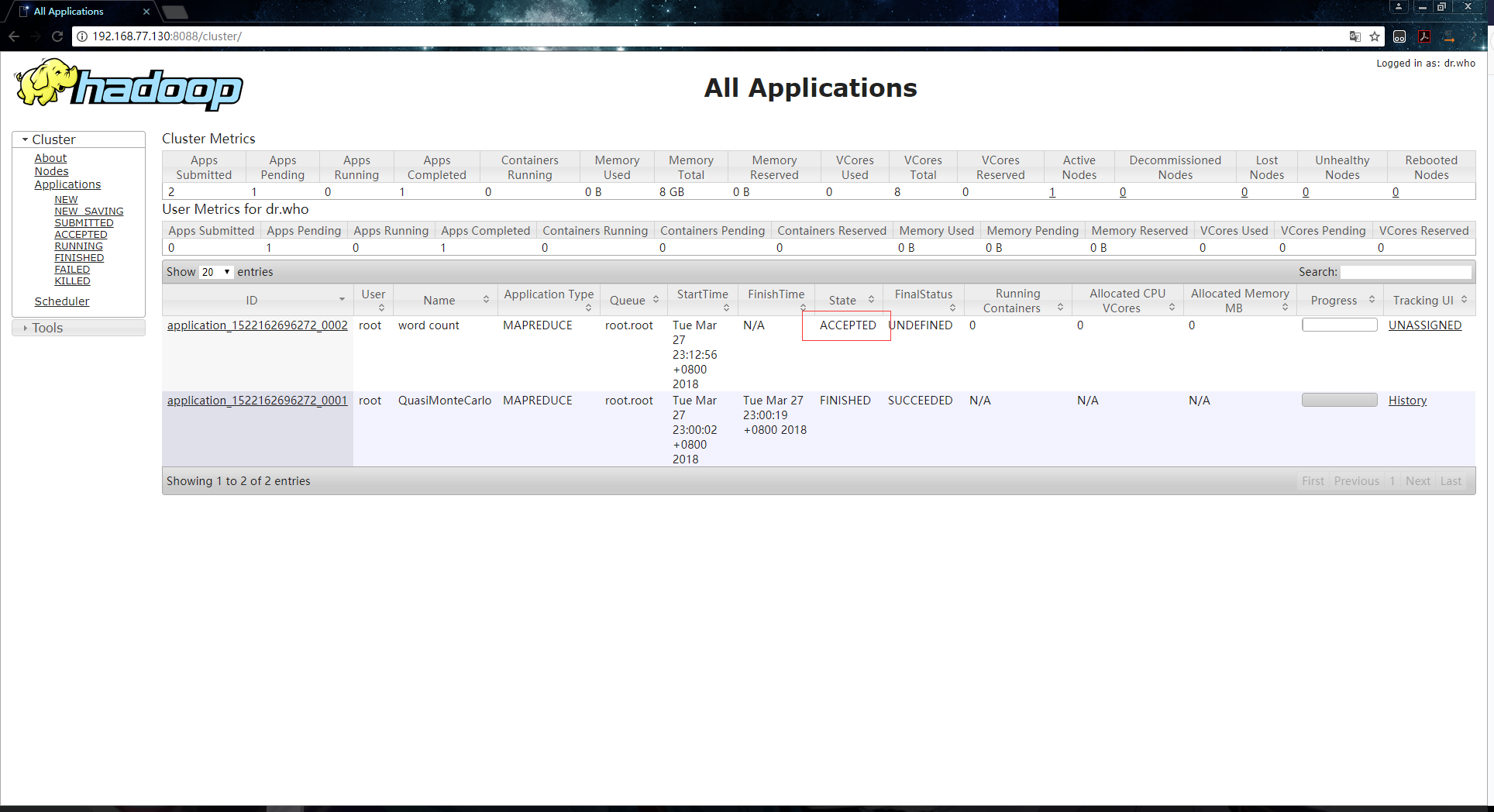Click the Active Nodes count link
The width and height of the screenshot is (1494, 812).
coord(1052,192)
